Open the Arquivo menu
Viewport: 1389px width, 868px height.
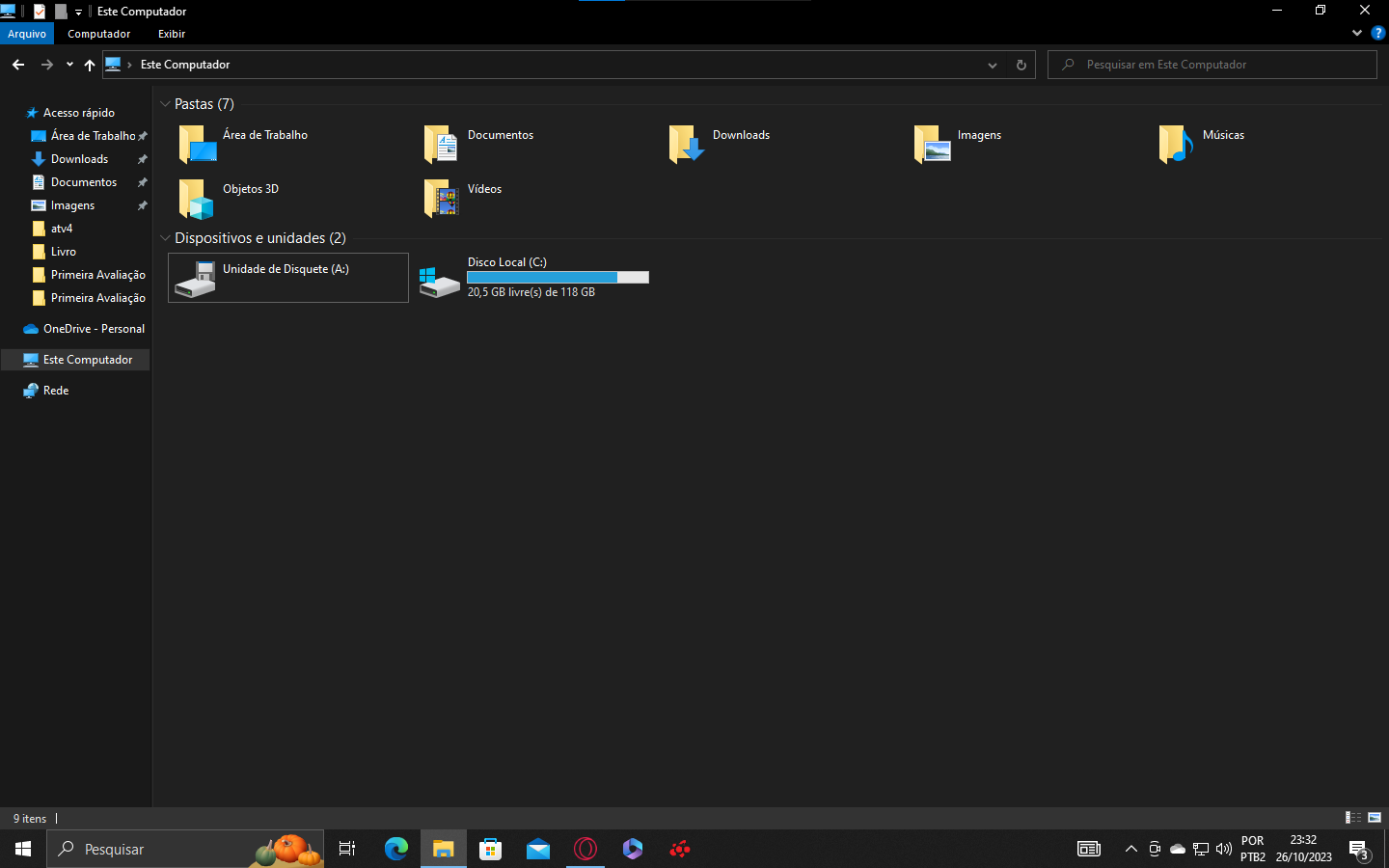[x=27, y=34]
